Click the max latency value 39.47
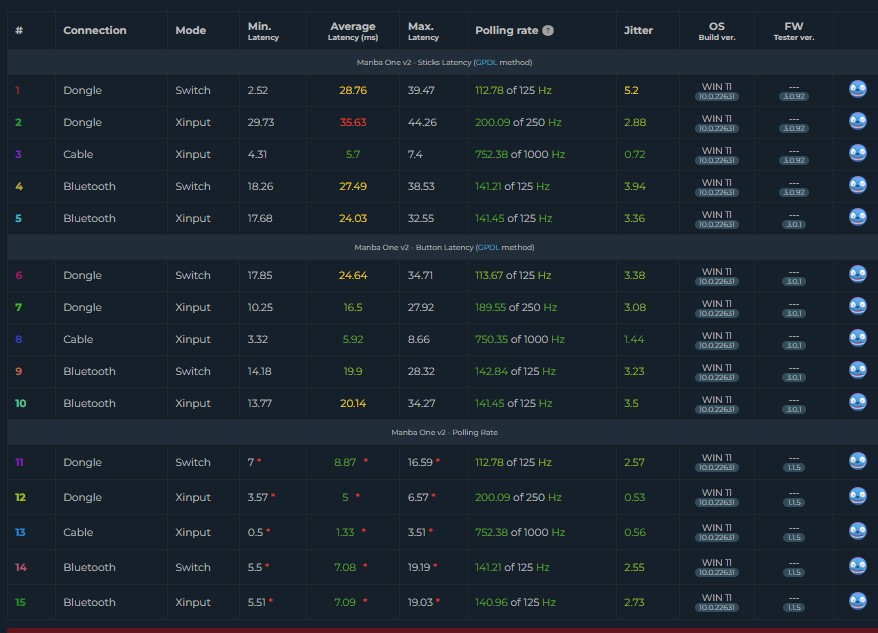Image resolution: width=878 pixels, height=633 pixels. tap(421, 90)
